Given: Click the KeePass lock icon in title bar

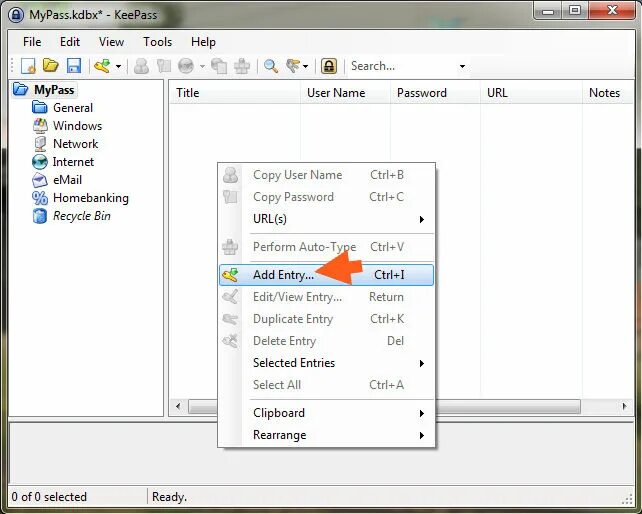Looking at the screenshot, I should tap(16, 15).
